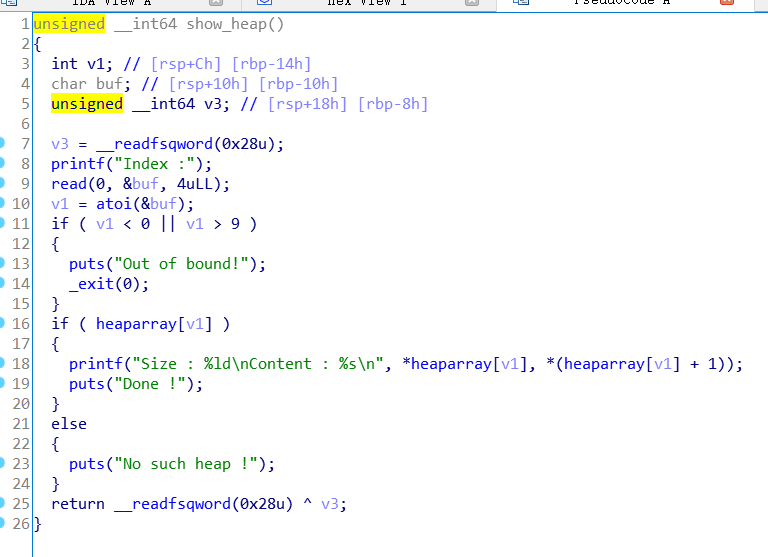This screenshot has width=768, height=557.
Task: Toggle breakpoint marker beside line 11
Action: pos(5,224)
